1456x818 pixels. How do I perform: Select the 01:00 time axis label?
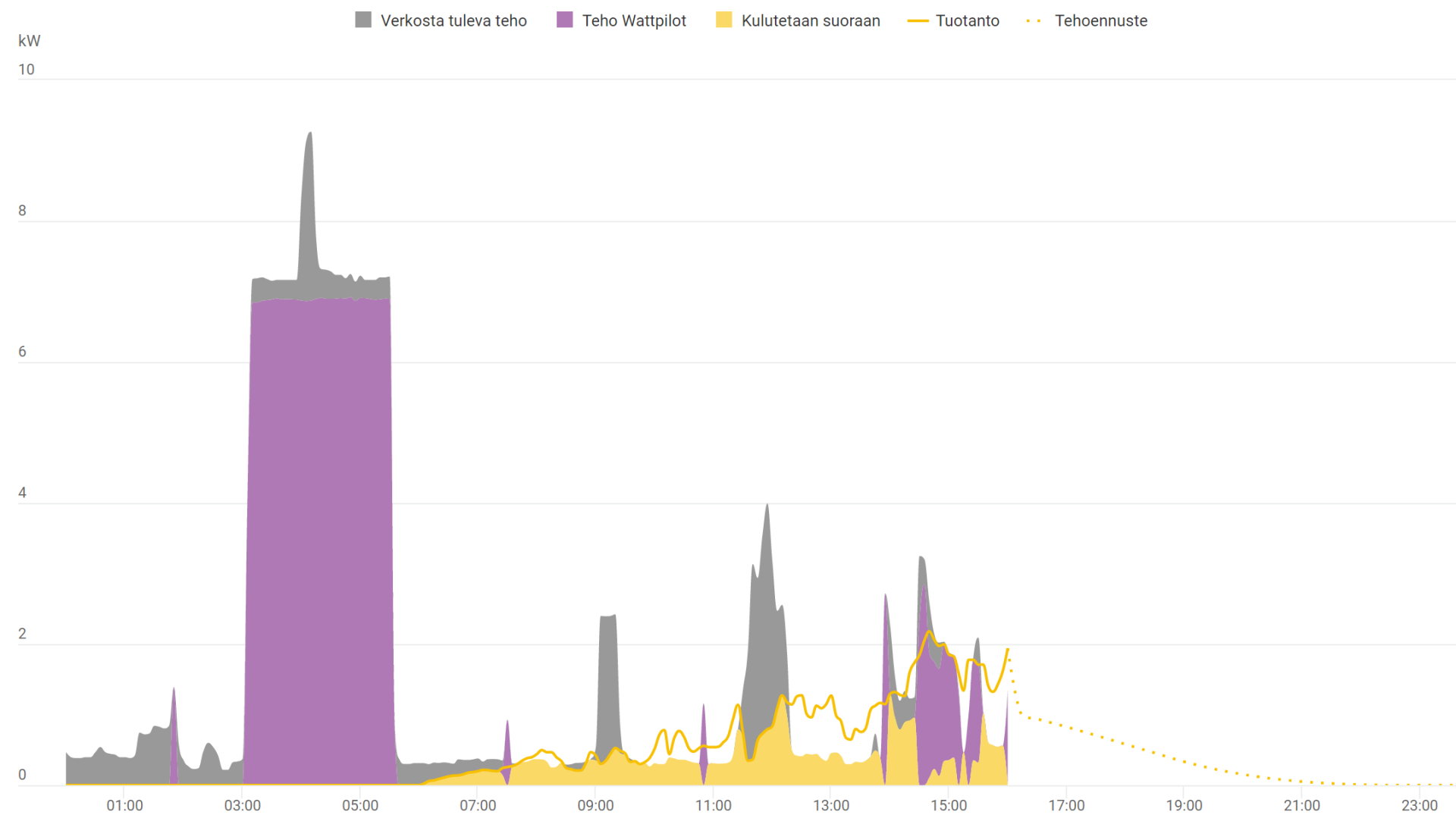(x=124, y=805)
